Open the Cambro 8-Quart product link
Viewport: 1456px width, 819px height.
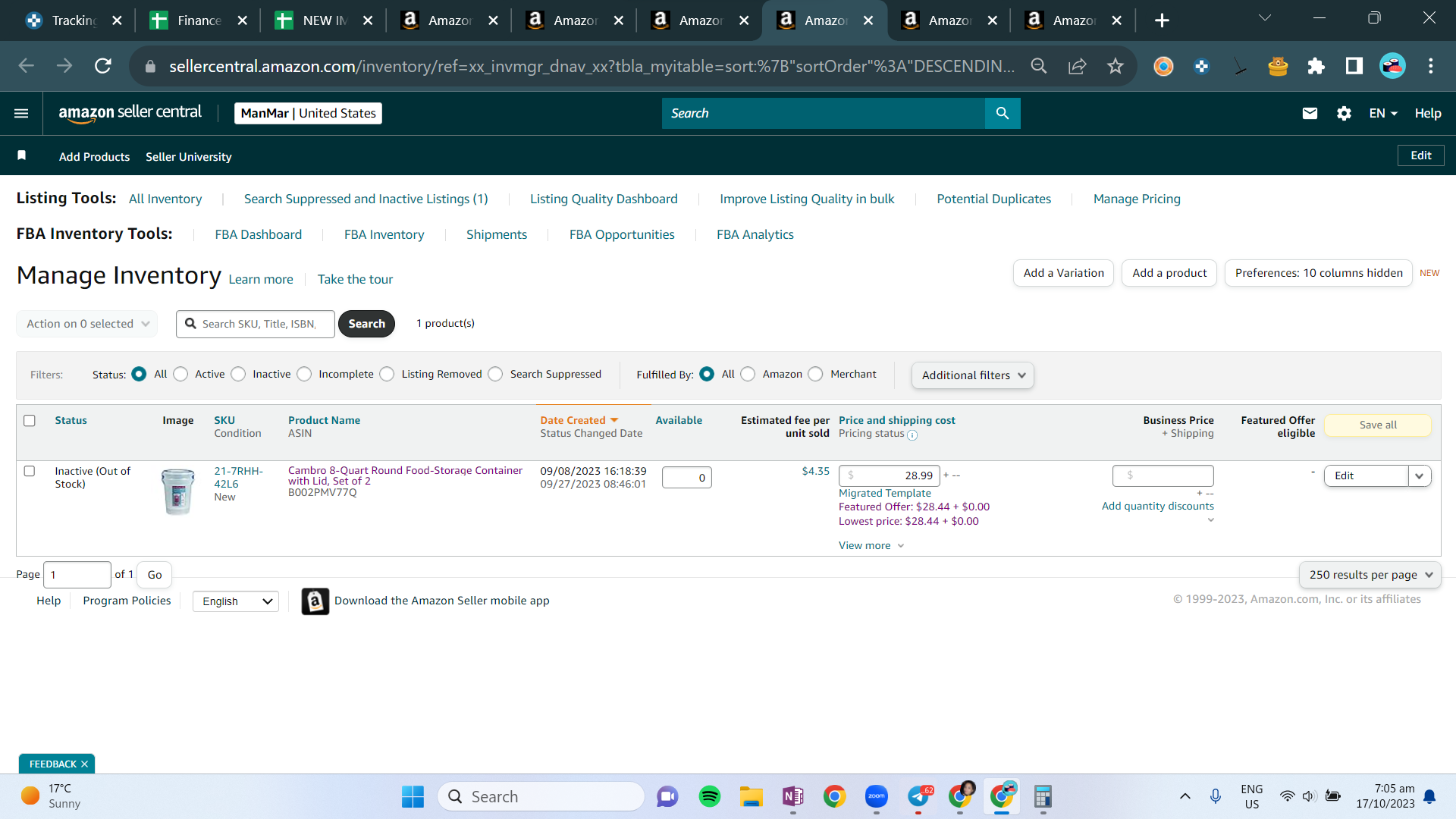[x=405, y=476]
